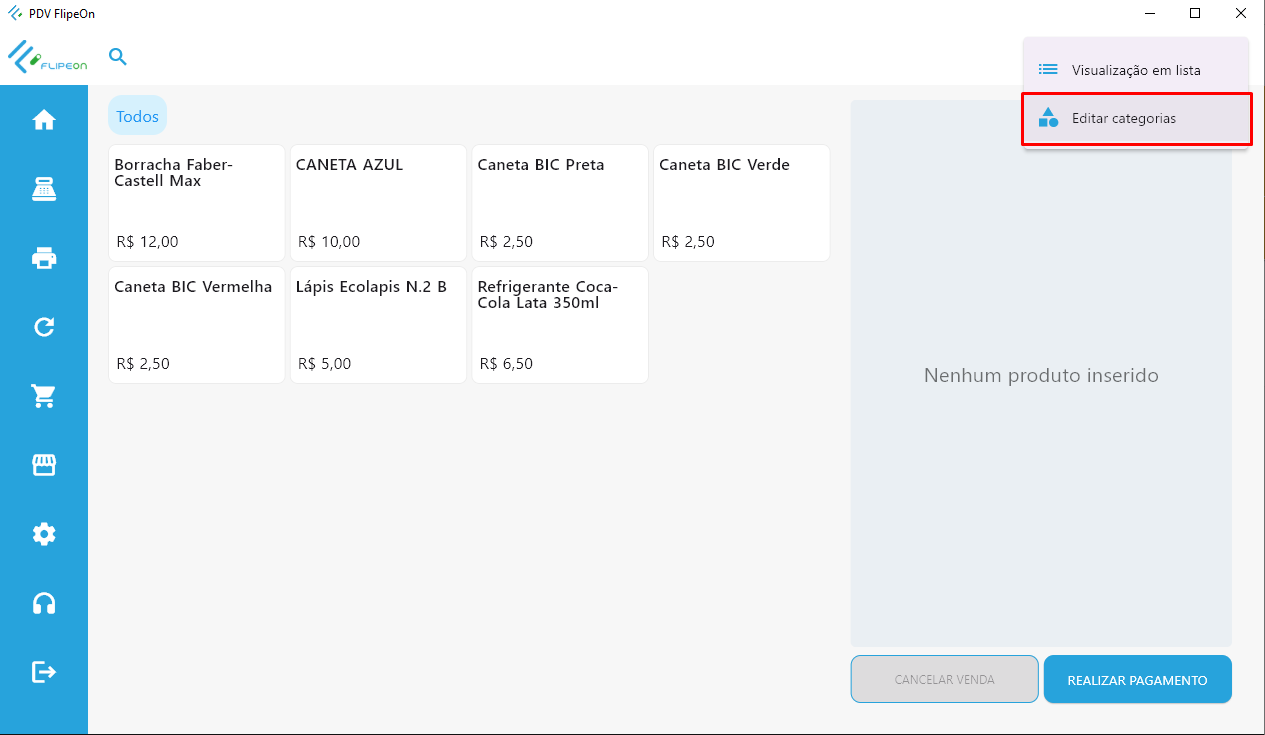Select the CANETA AZUL product card
The width and height of the screenshot is (1265, 735).
coord(378,203)
